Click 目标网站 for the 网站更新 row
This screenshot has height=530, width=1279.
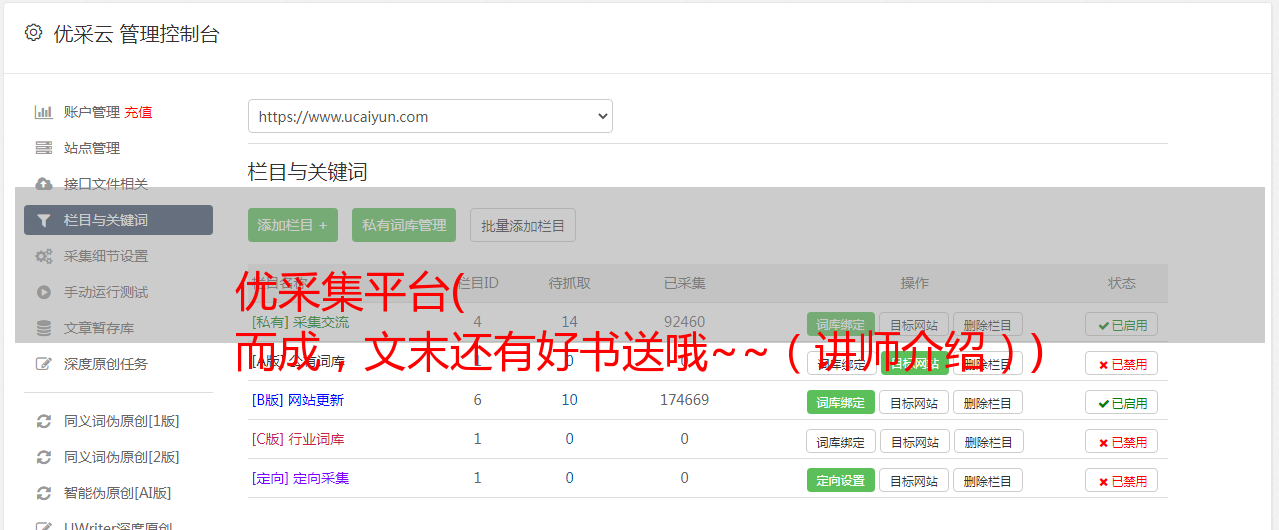pos(914,402)
